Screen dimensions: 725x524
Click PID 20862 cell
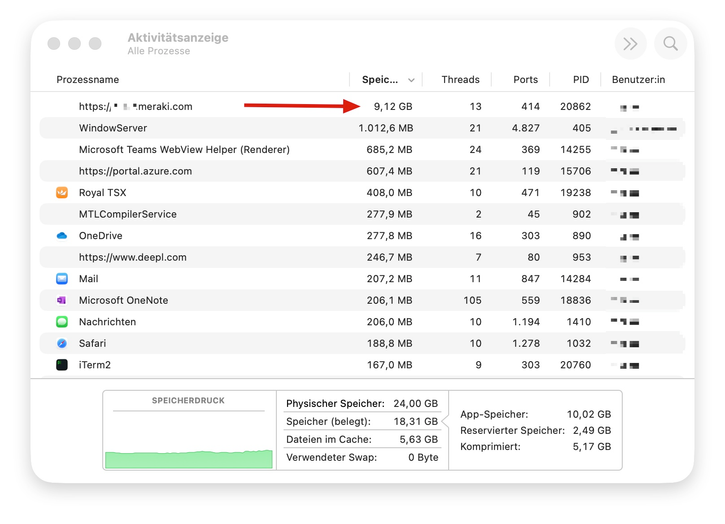[575, 106]
